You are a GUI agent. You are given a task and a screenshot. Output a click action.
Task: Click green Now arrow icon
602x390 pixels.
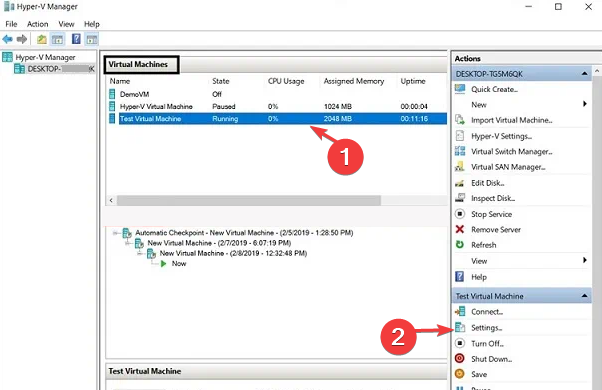click(164, 264)
